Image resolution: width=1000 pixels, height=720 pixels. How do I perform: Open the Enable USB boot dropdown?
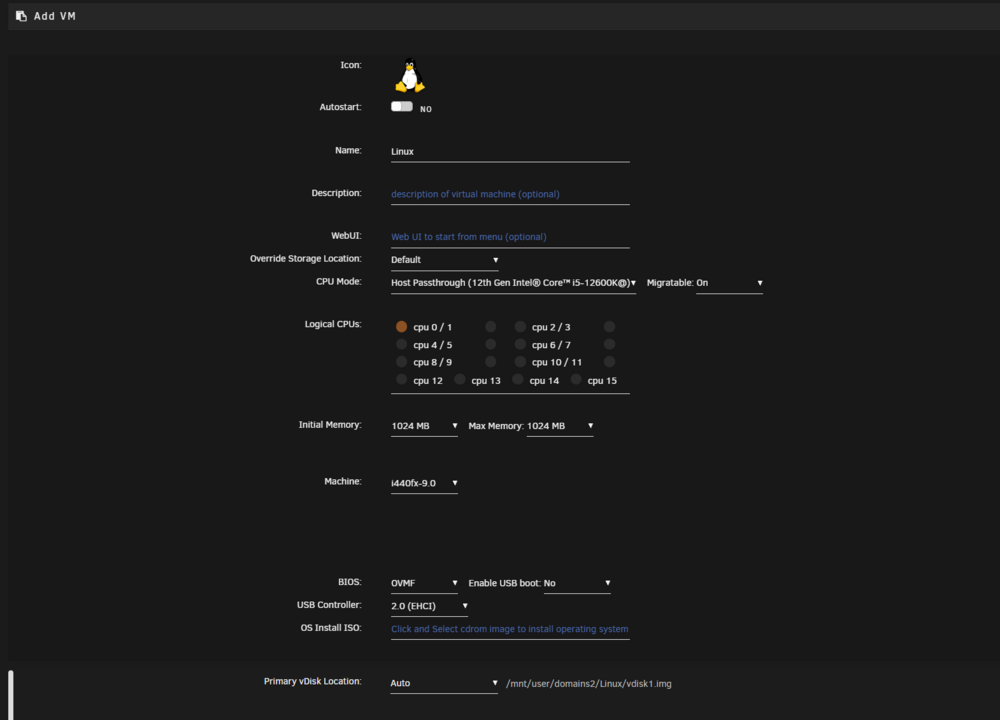[x=577, y=584]
